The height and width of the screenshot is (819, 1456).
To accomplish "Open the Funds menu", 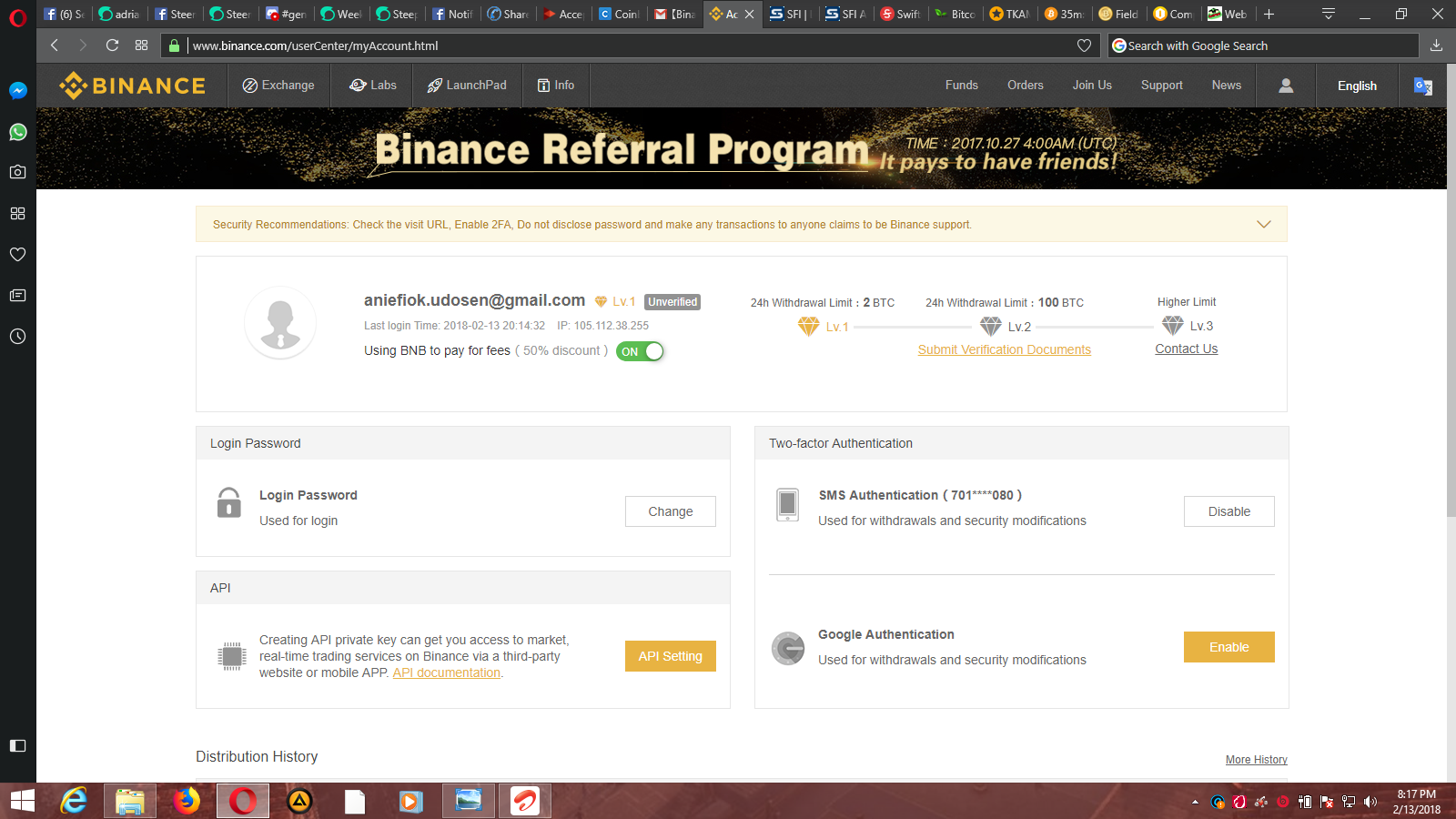I will pyautogui.click(x=962, y=86).
